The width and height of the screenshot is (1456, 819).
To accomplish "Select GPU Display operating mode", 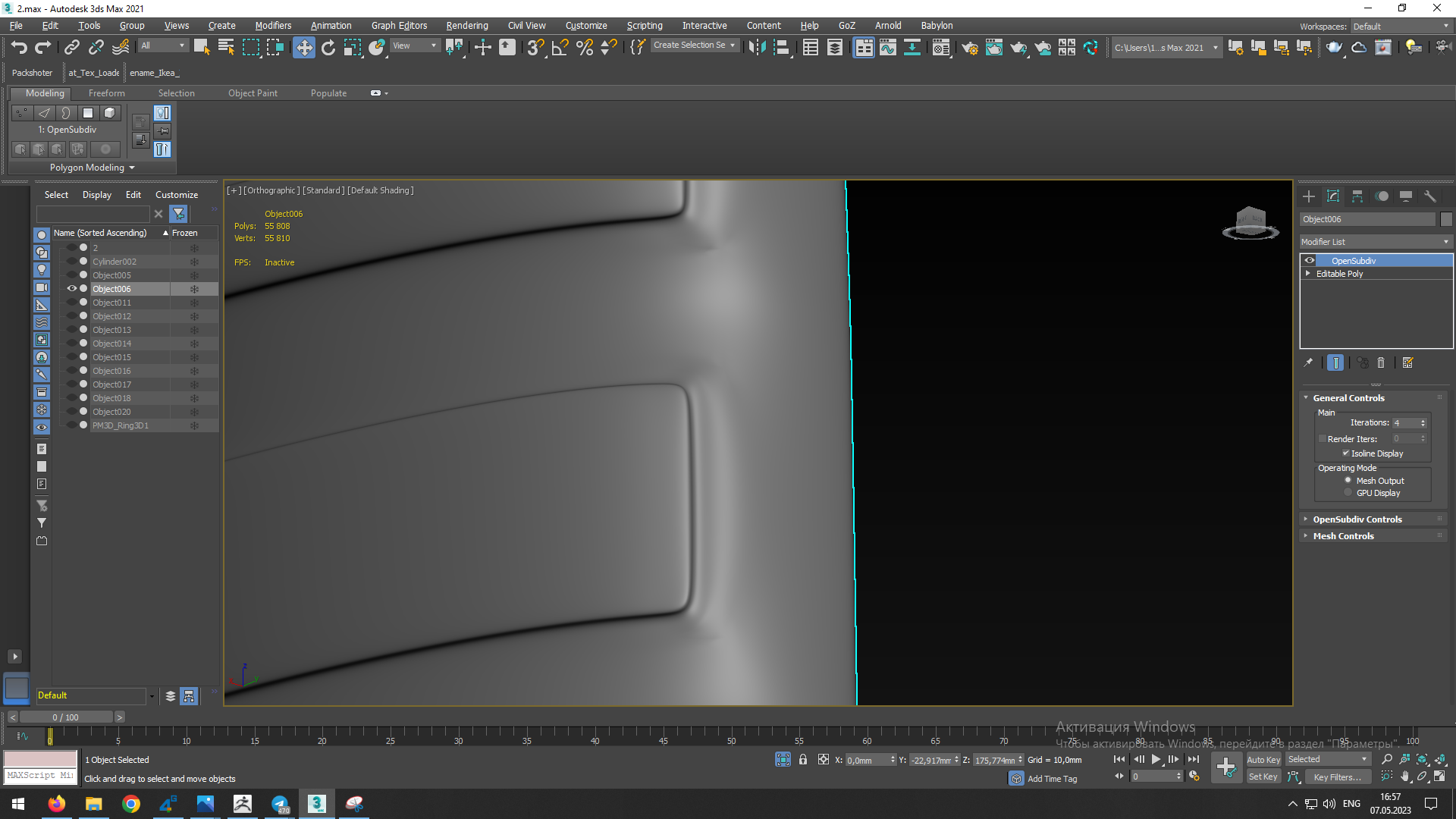I will pos(1348,493).
